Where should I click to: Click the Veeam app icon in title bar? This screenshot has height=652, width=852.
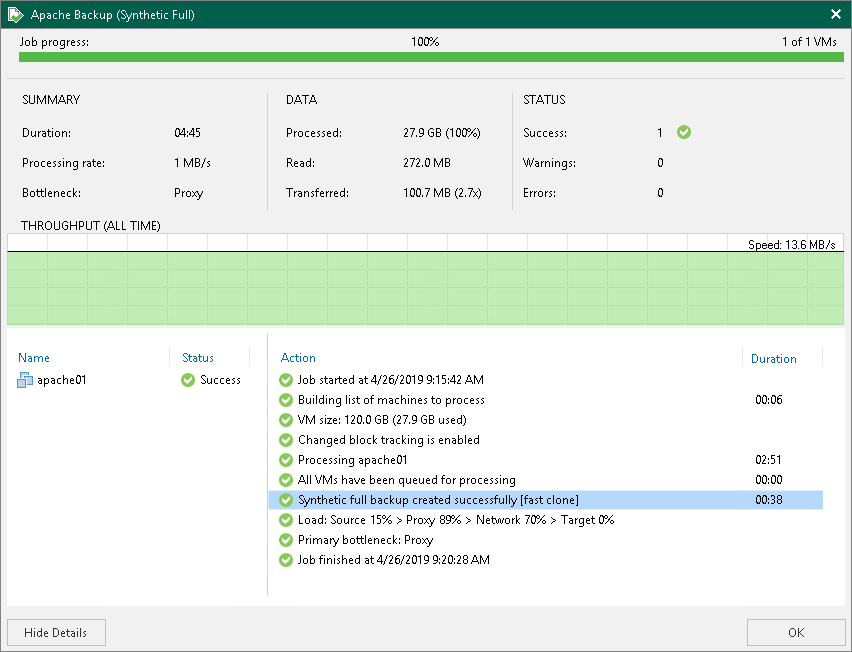[16, 15]
